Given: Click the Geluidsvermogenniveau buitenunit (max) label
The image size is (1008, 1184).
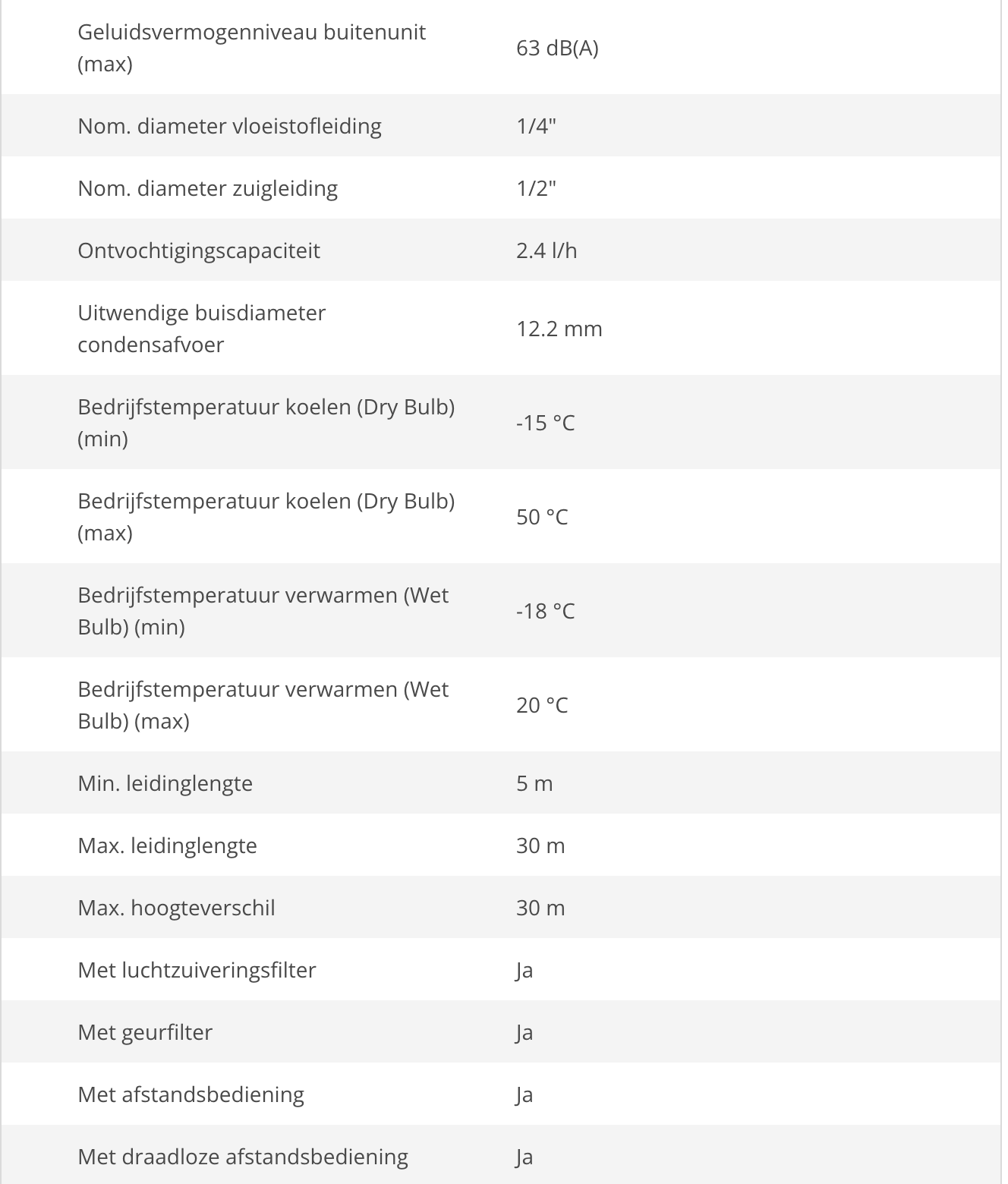Looking at the screenshot, I should click(251, 48).
